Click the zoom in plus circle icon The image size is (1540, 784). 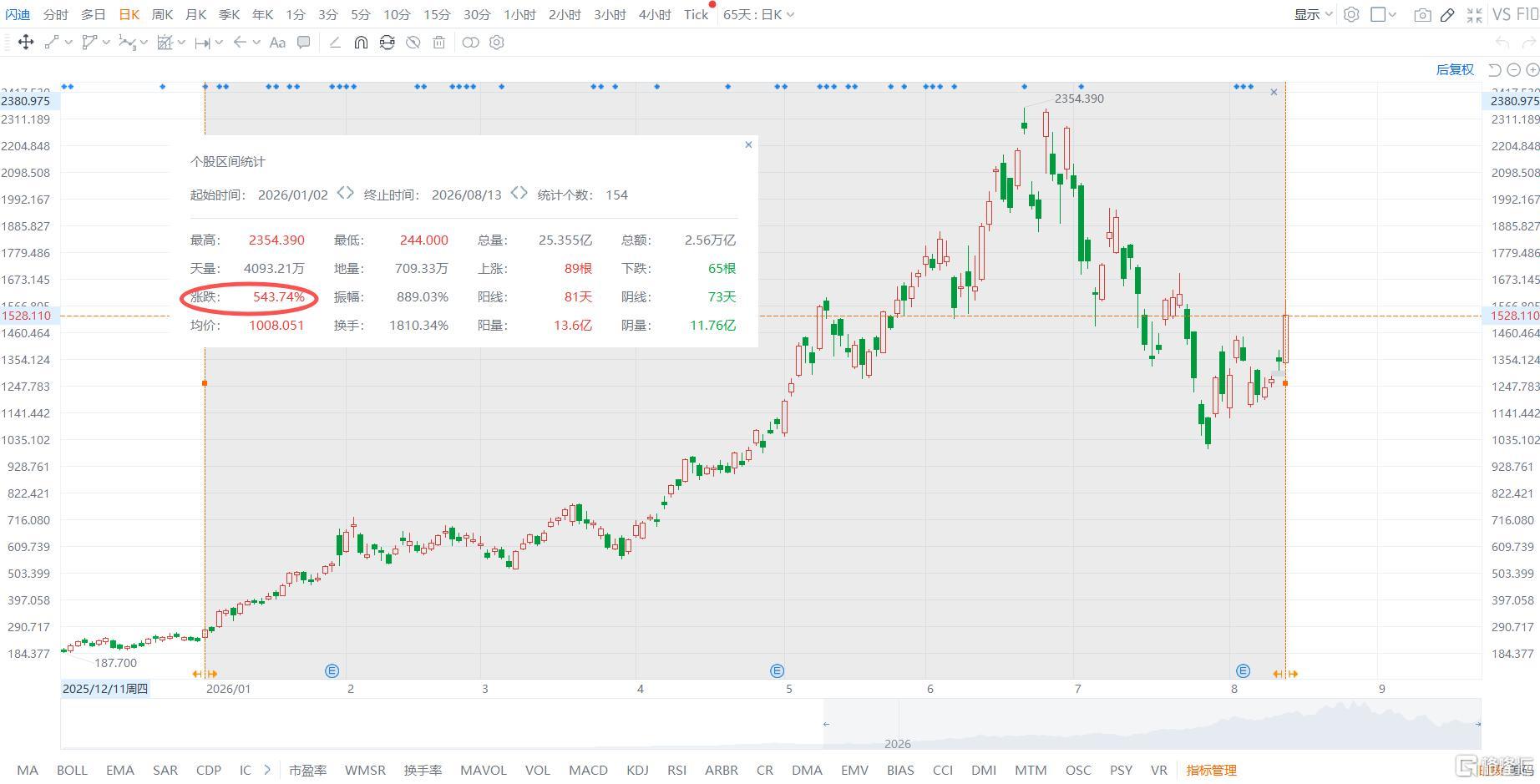[x=1532, y=70]
